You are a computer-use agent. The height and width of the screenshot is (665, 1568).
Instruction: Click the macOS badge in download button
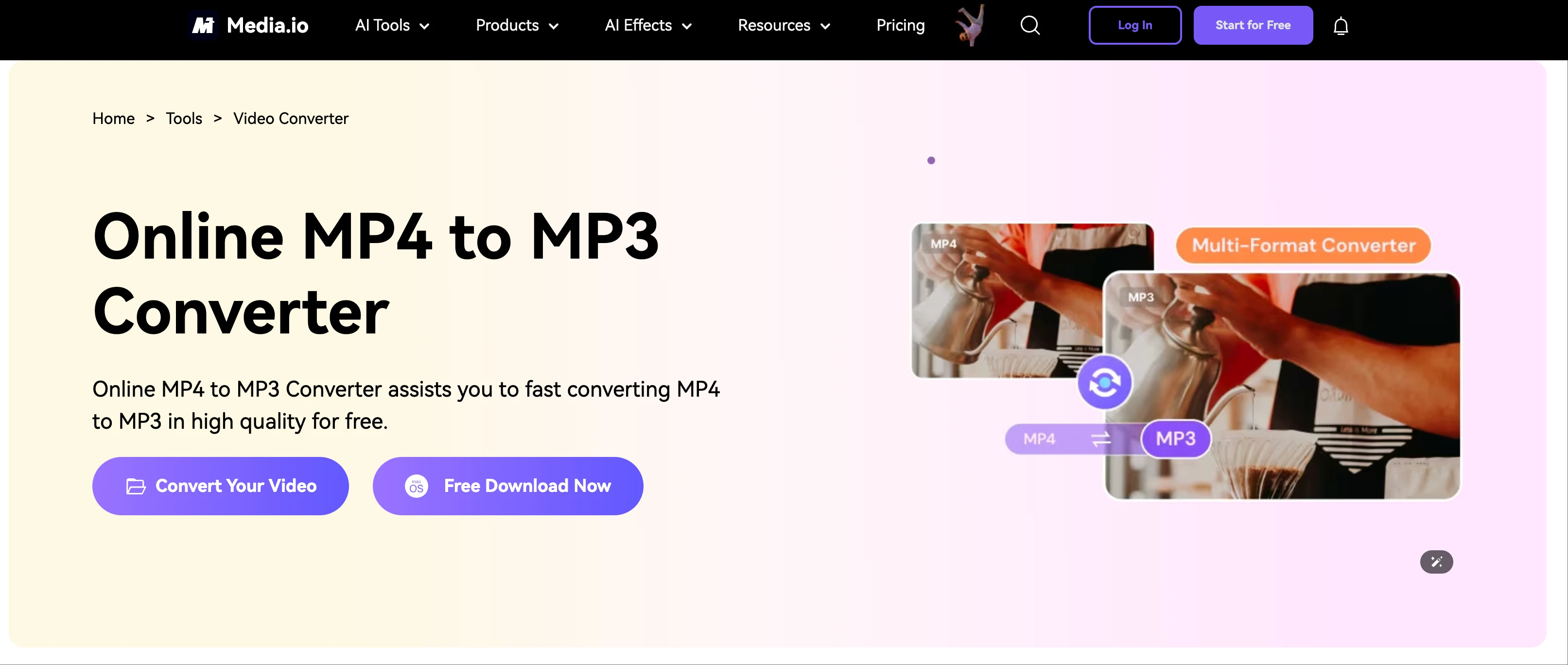coord(417,486)
